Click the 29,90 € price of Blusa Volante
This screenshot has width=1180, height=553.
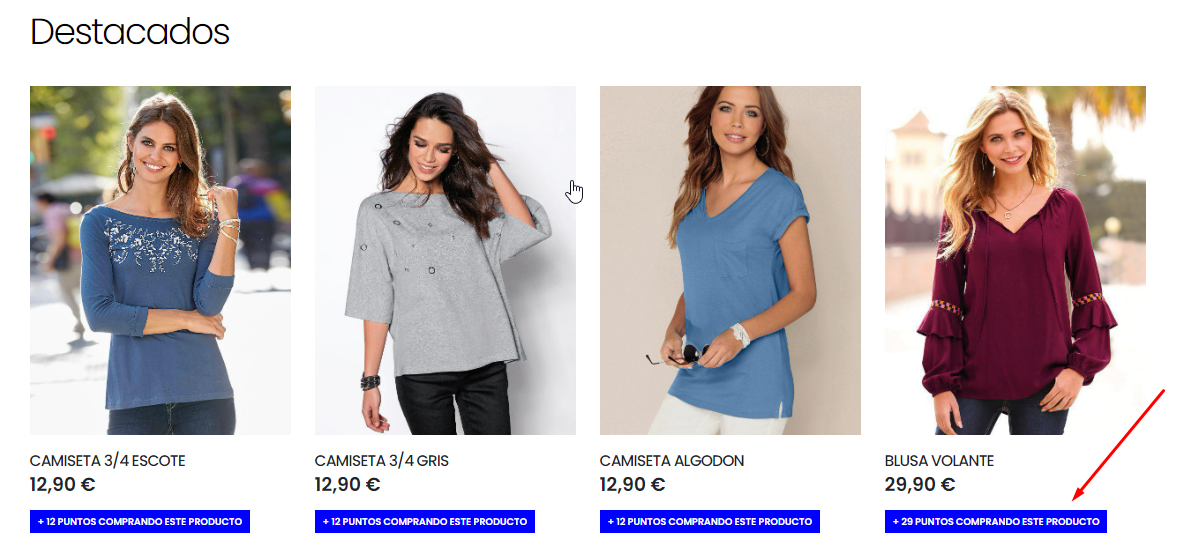[x=920, y=485]
